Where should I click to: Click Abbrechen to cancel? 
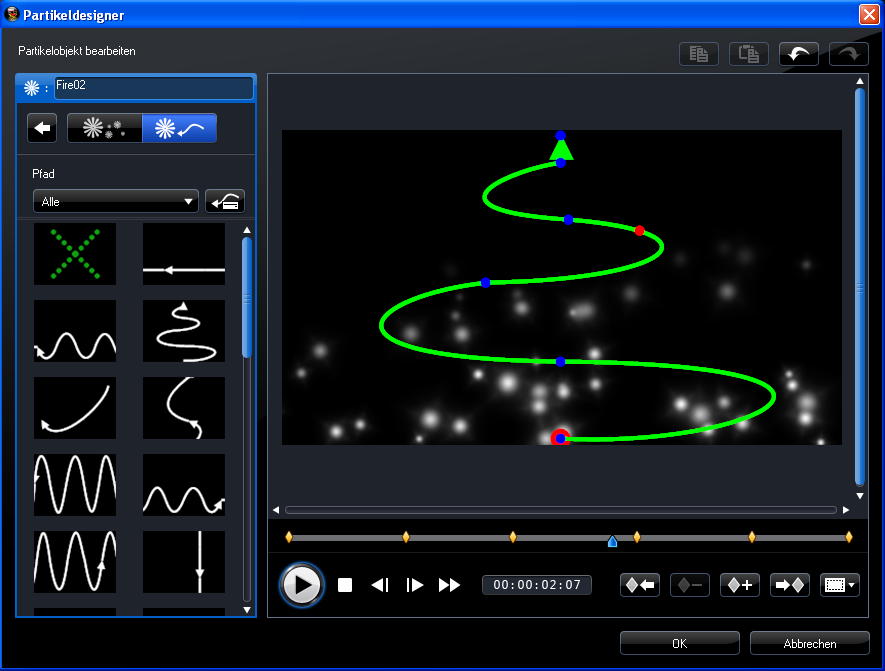click(x=809, y=643)
